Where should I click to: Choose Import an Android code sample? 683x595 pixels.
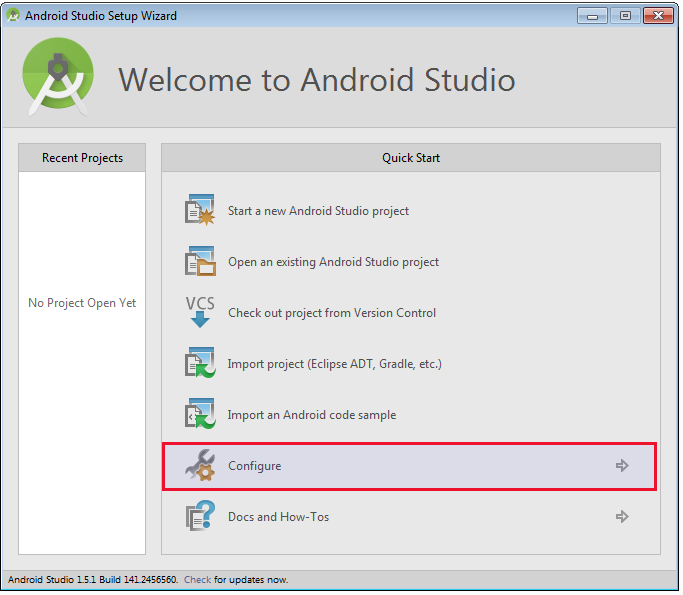(x=312, y=415)
